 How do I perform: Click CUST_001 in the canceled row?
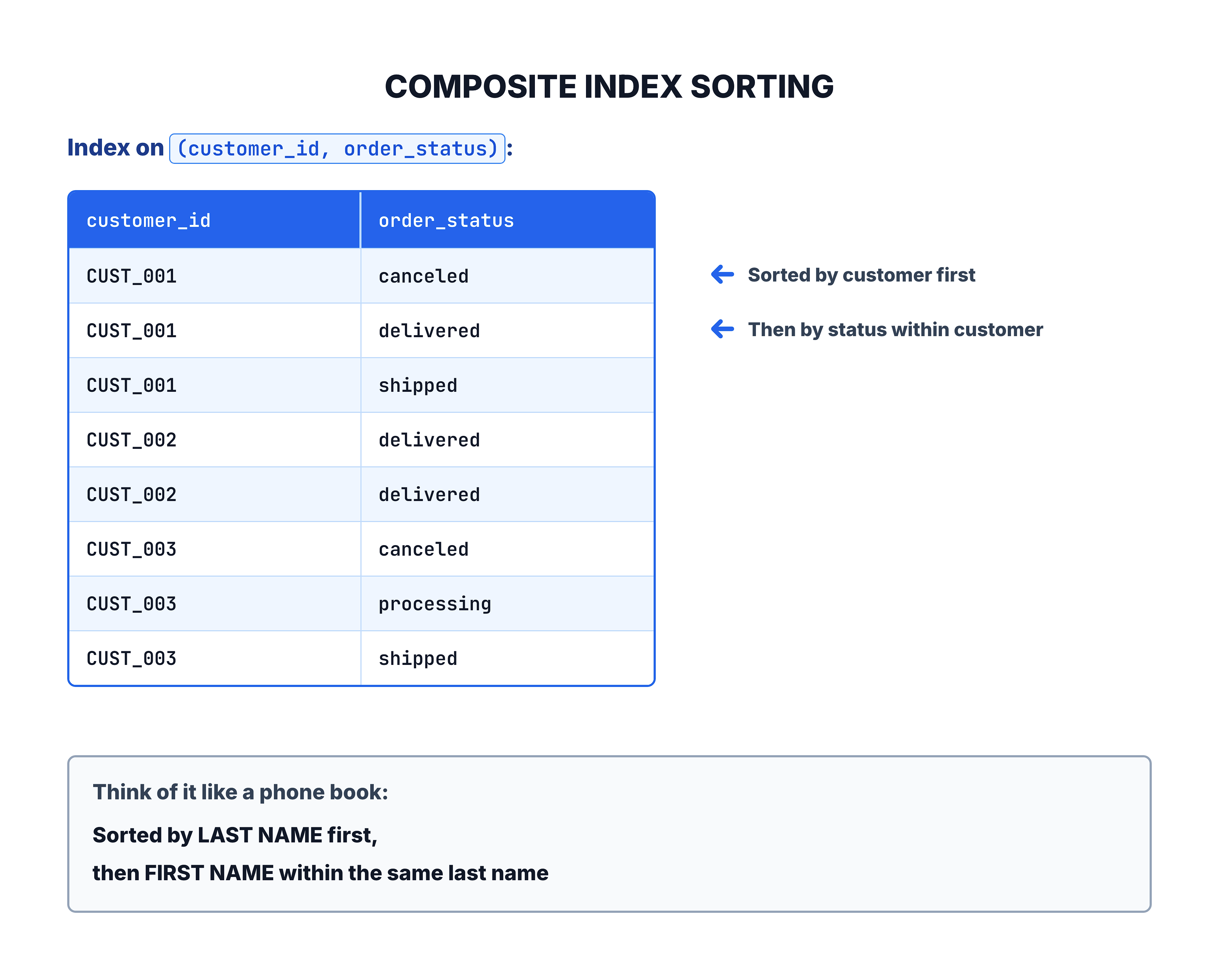click(x=131, y=276)
